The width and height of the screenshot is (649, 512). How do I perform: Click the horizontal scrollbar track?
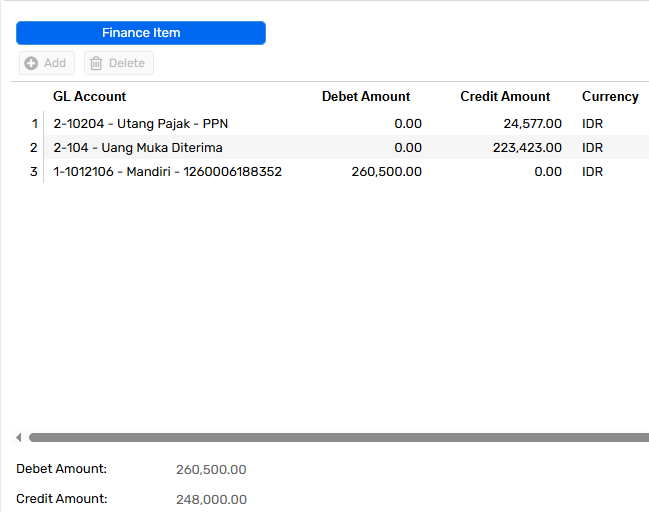[x=339, y=437]
